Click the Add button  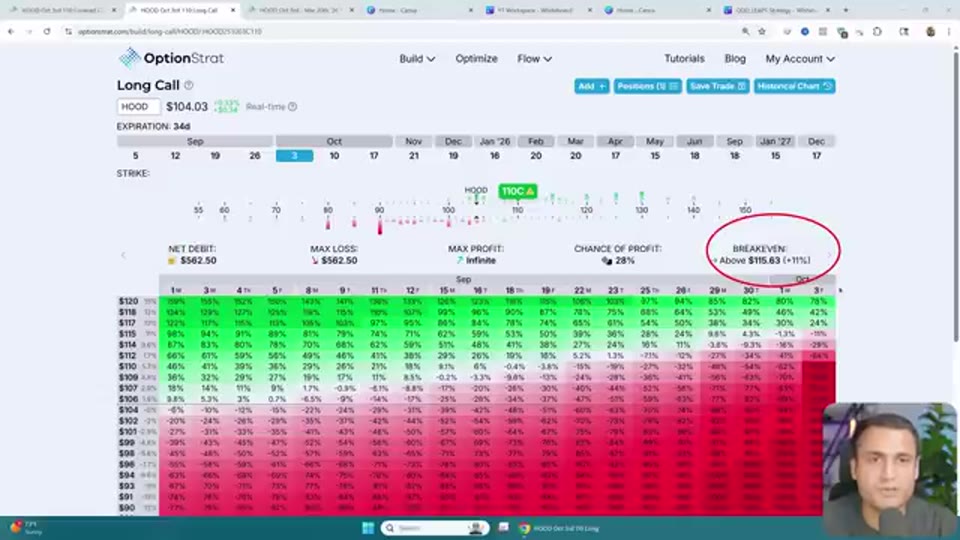tap(591, 86)
